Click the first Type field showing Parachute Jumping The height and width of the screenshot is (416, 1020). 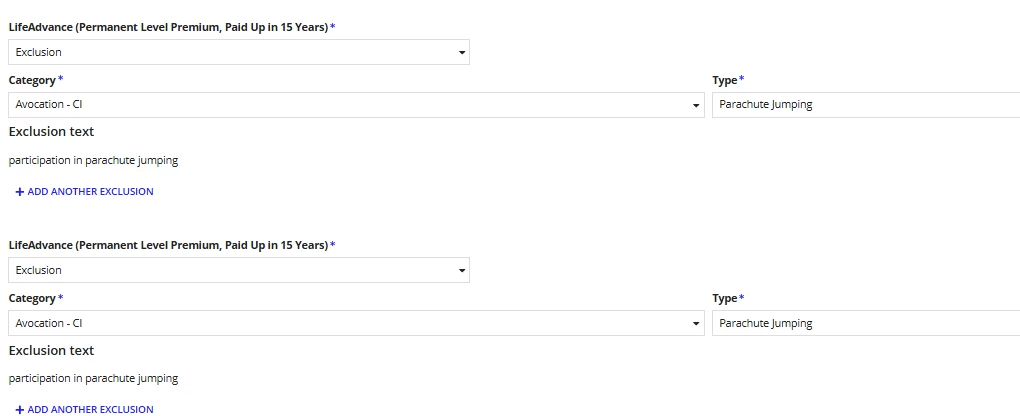(x=866, y=105)
